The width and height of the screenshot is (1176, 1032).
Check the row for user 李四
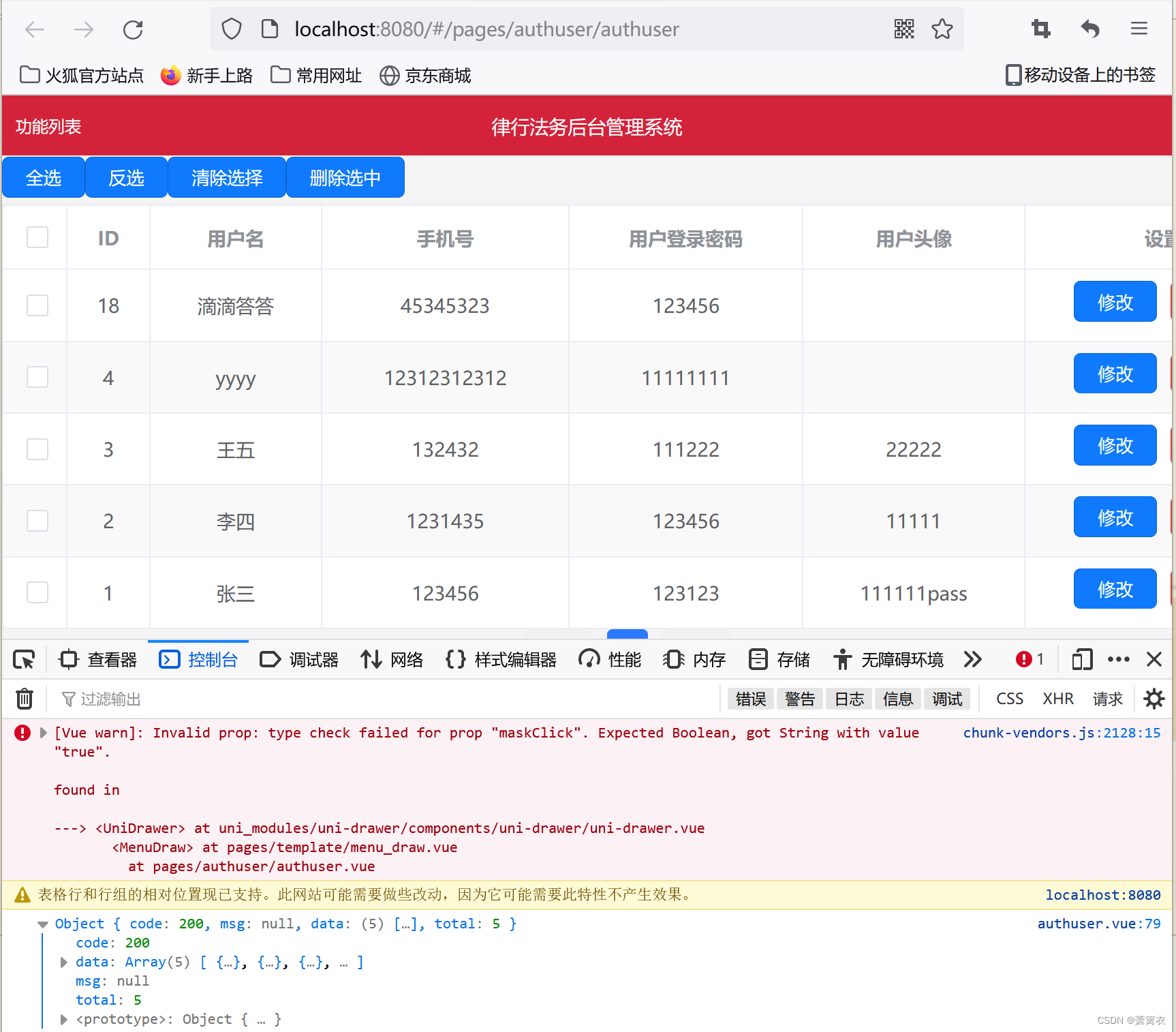[x=37, y=521]
